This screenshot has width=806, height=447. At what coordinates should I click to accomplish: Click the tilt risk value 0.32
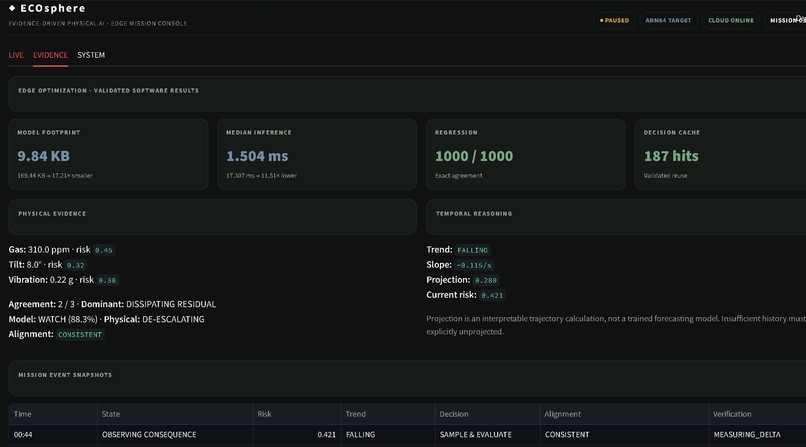76,265
